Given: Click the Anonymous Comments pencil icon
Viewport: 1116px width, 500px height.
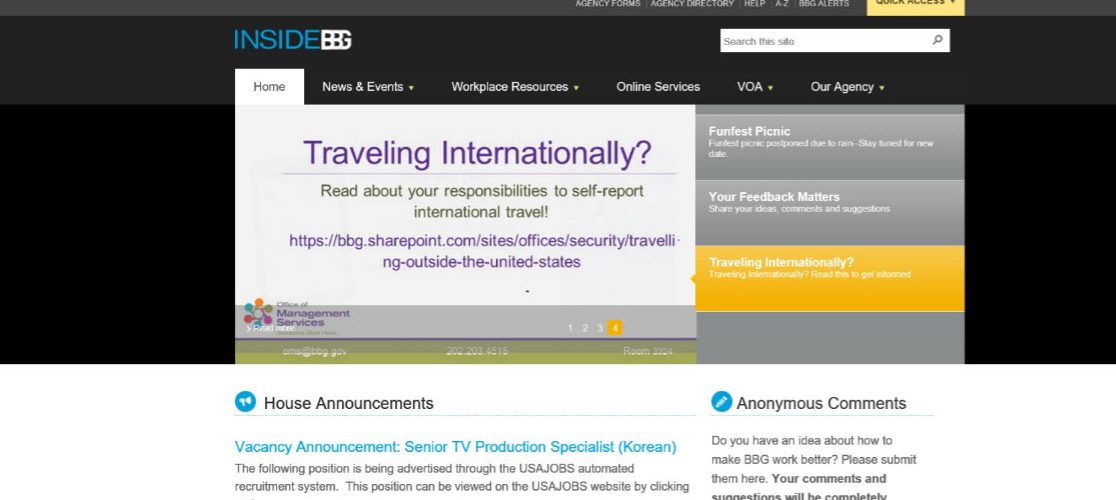Looking at the screenshot, I should tap(721, 402).
